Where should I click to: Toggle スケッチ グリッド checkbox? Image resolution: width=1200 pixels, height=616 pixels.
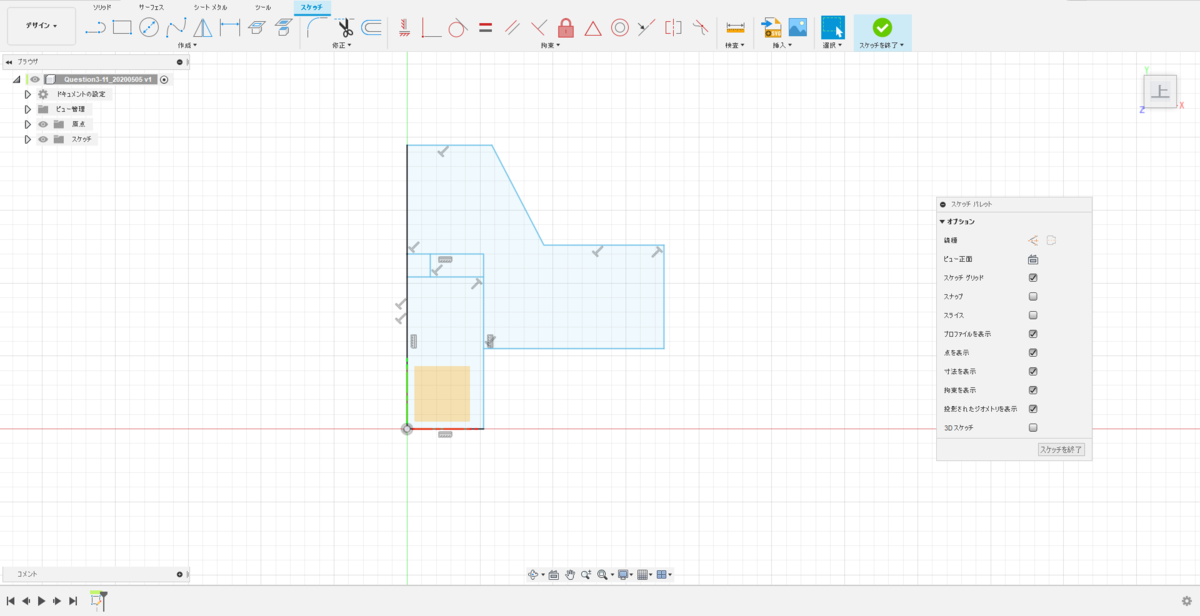(1033, 278)
